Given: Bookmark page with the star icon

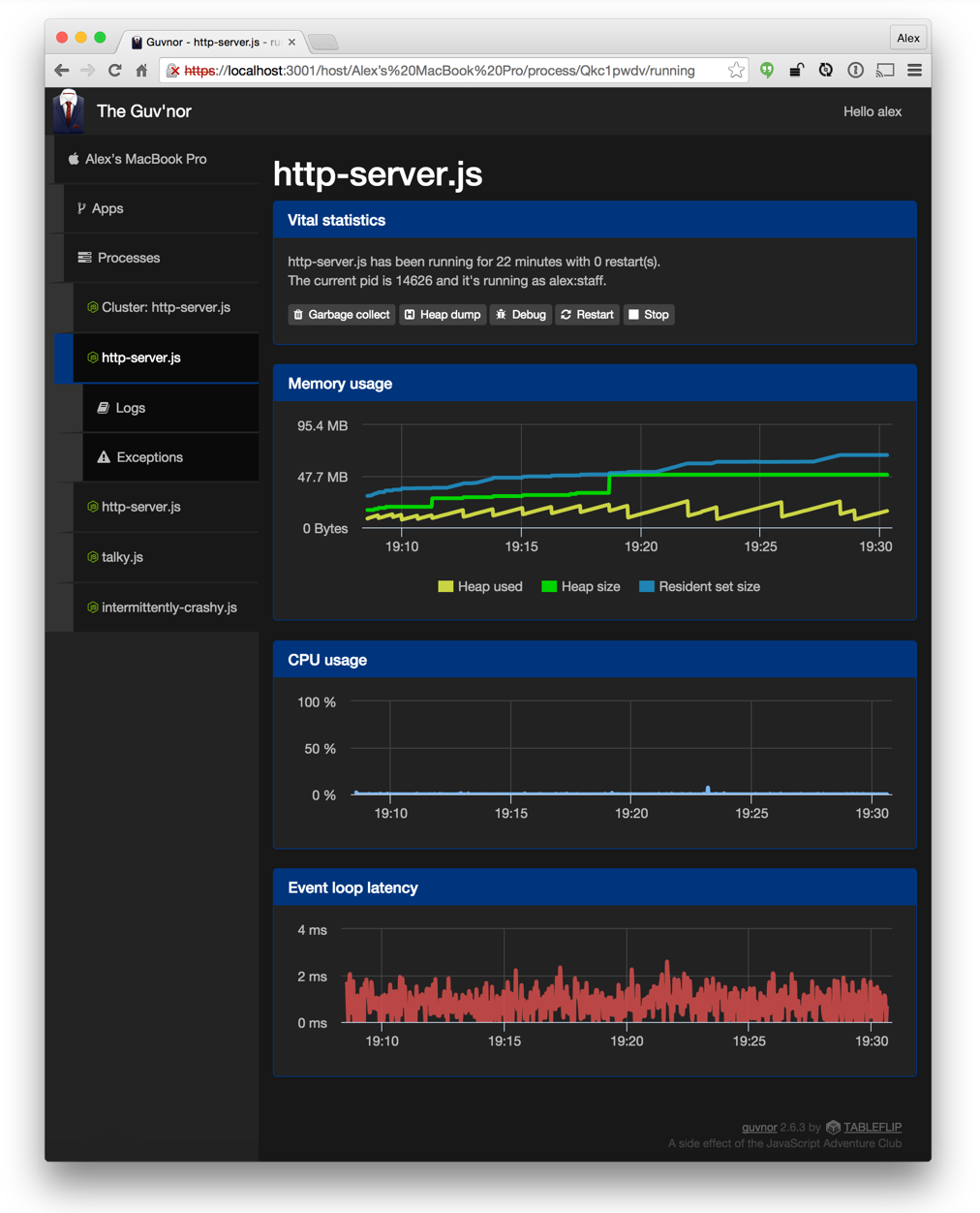Looking at the screenshot, I should coord(736,71).
